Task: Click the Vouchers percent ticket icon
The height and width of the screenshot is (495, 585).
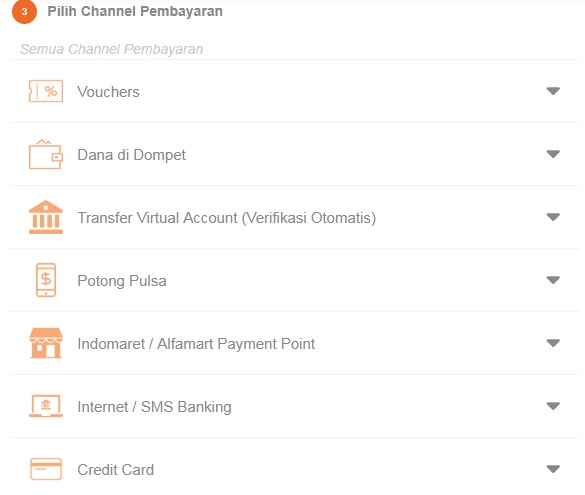Action: point(46,91)
